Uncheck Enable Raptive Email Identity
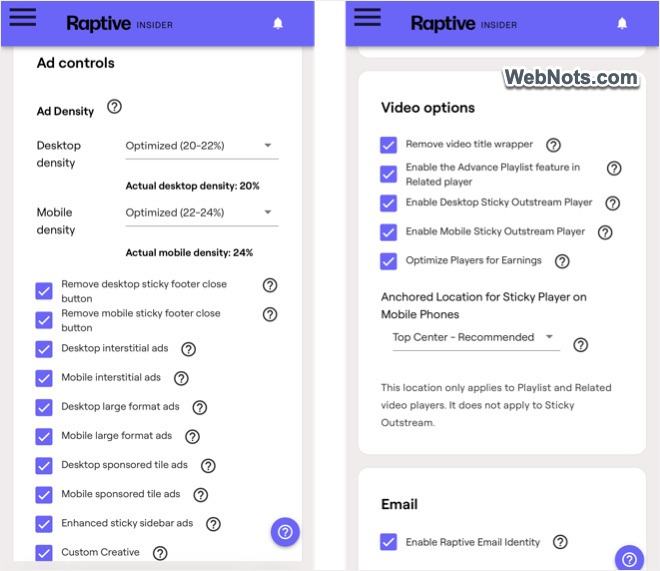 pyautogui.click(x=388, y=542)
